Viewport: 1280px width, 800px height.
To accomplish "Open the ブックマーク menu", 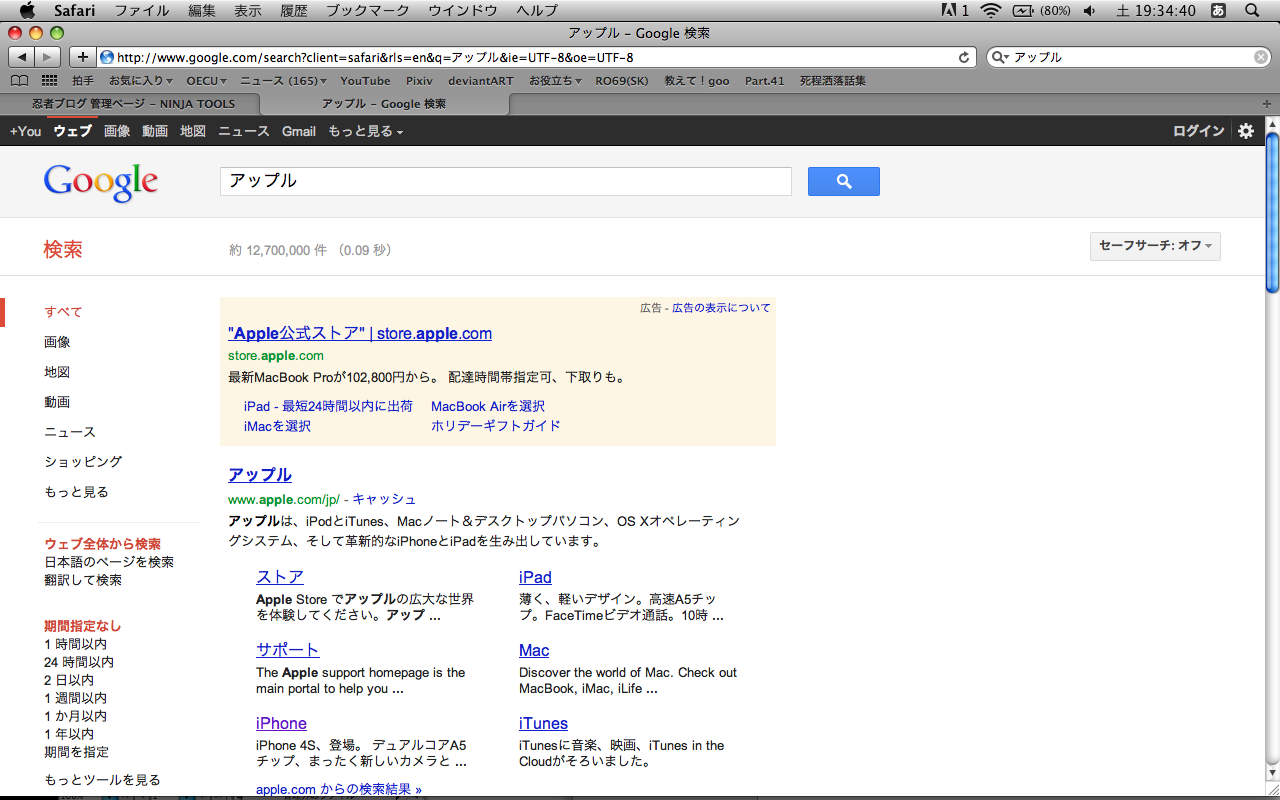I will [368, 11].
